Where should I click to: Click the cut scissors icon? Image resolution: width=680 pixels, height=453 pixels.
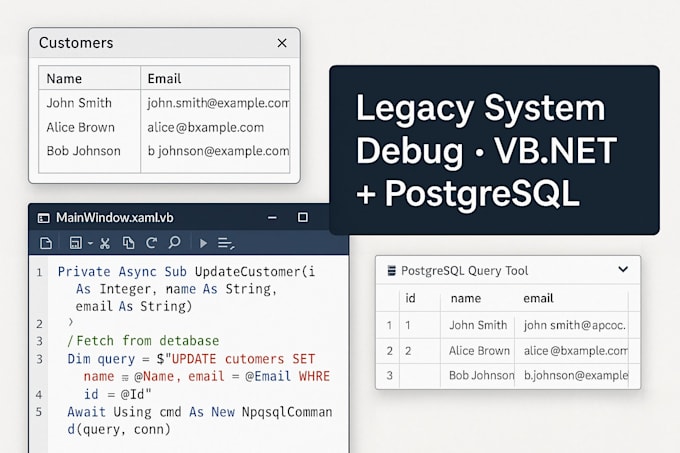pyautogui.click(x=105, y=243)
